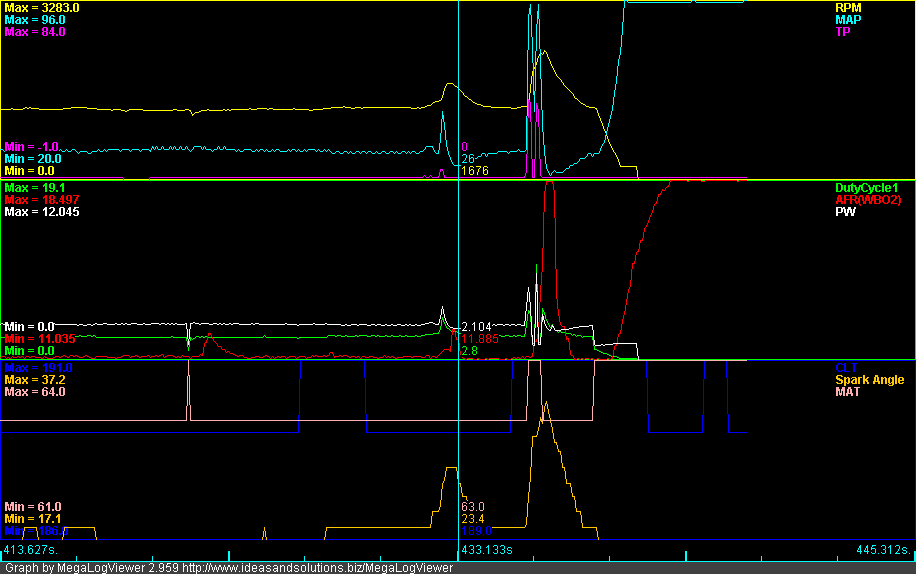Viewport: 916px width, 574px height.
Task: Open the ideasandsolutions.biz MegaLogViewer link
Action: tap(328, 567)
